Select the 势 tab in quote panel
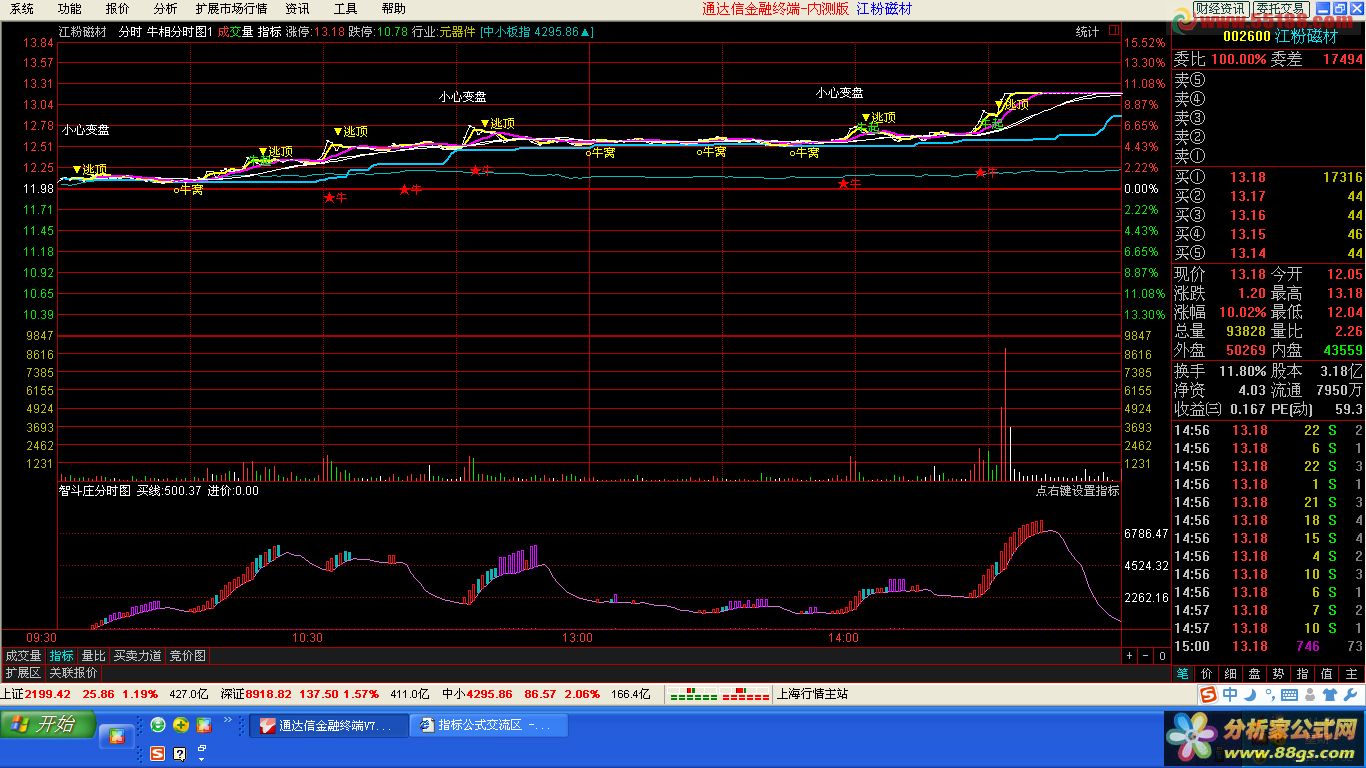The width and height of the screenshot is (1366, 768). 1278,674
